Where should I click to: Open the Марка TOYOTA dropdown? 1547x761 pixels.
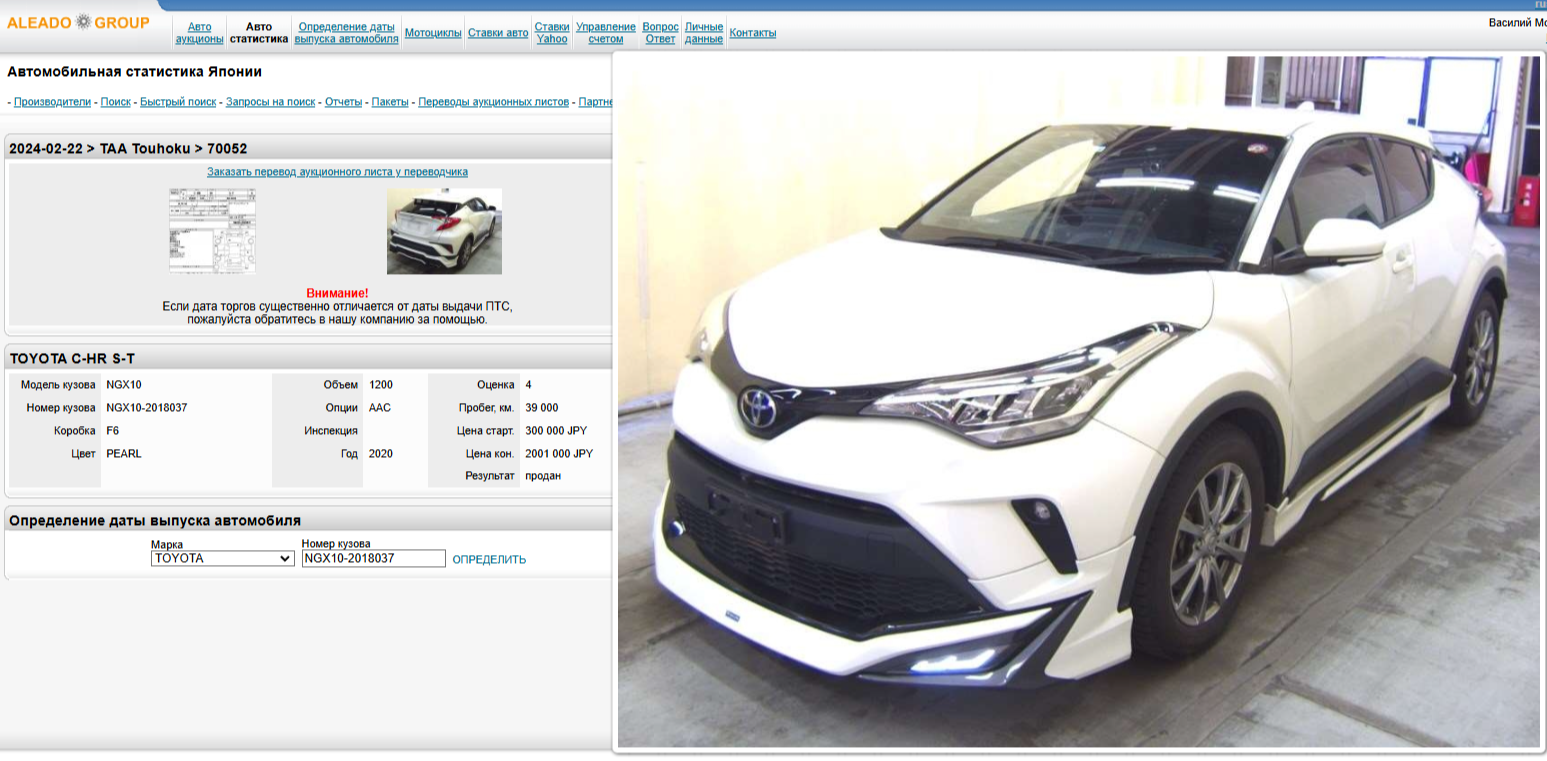222,559
